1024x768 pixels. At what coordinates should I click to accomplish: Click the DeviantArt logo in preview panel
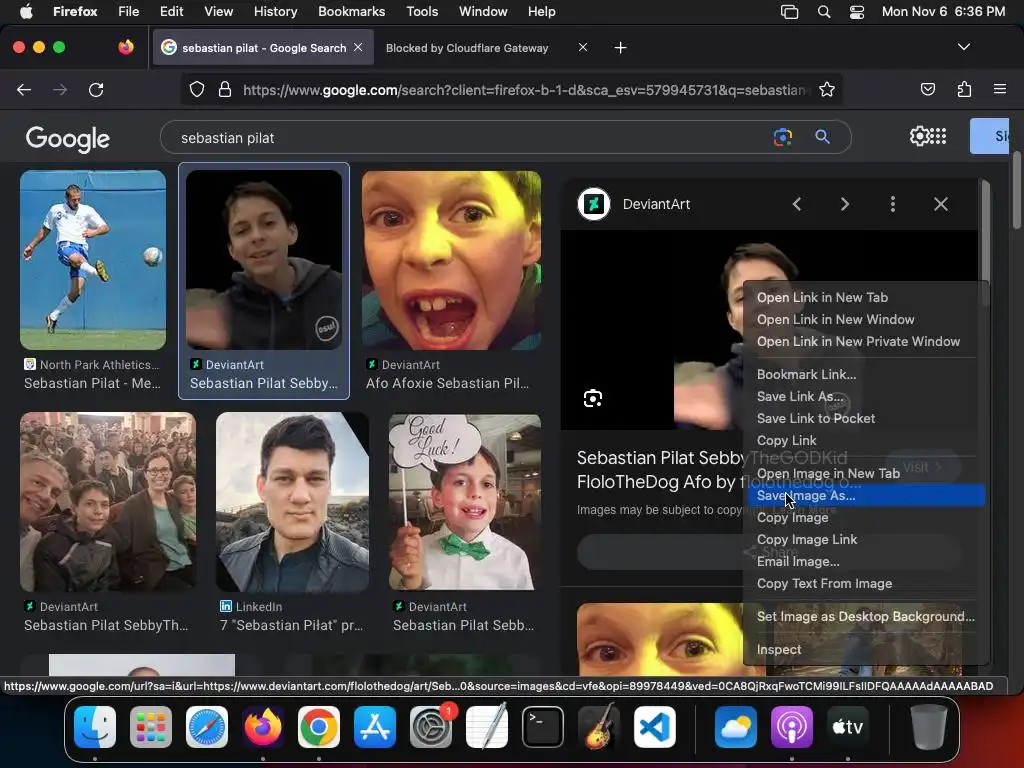[x=594, y=204]
